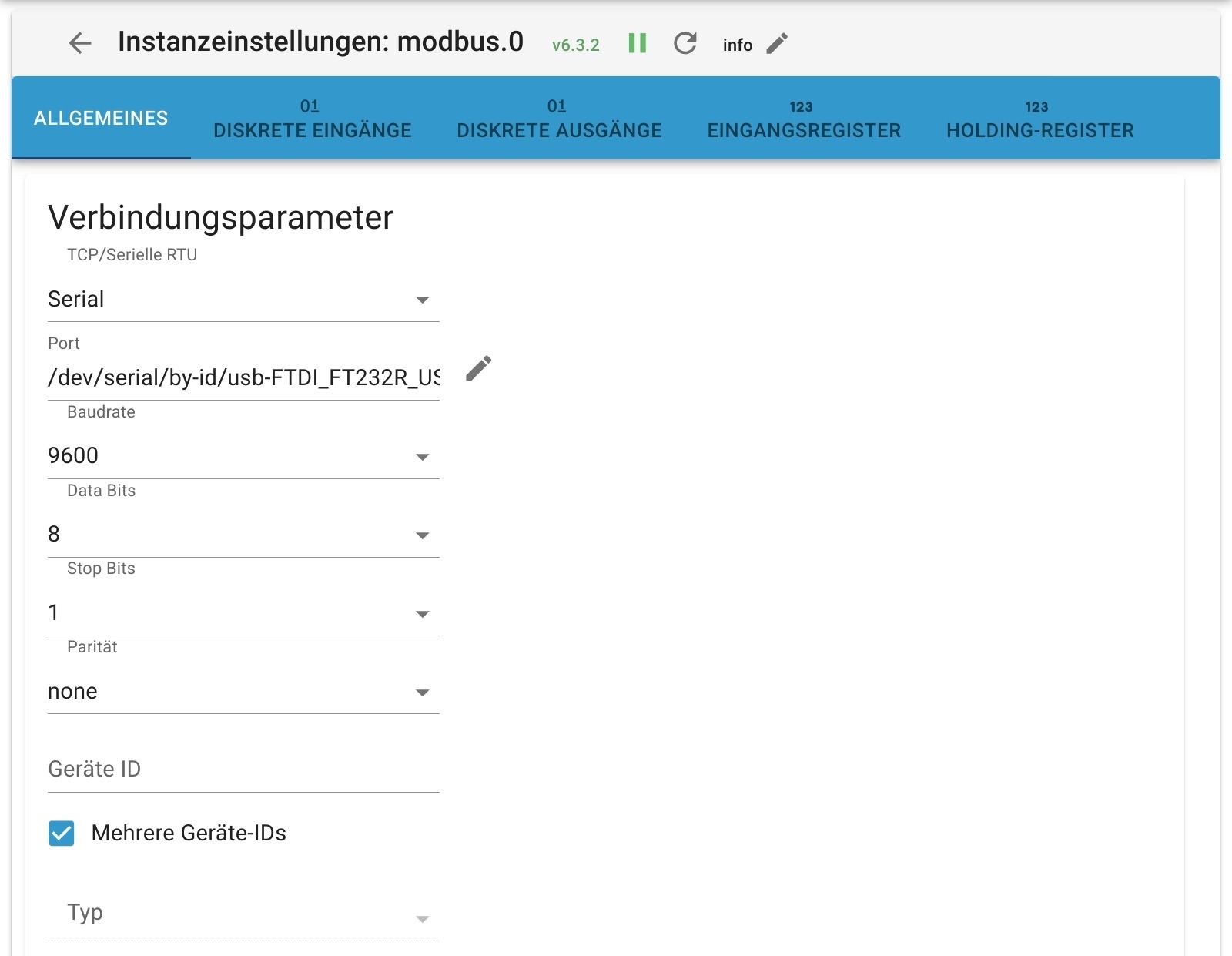Image resolution: width=1232 pixels, height=956 pixels.
Task: Edit the serial port with the pencil icon
Action: click(x=478, y=369)
